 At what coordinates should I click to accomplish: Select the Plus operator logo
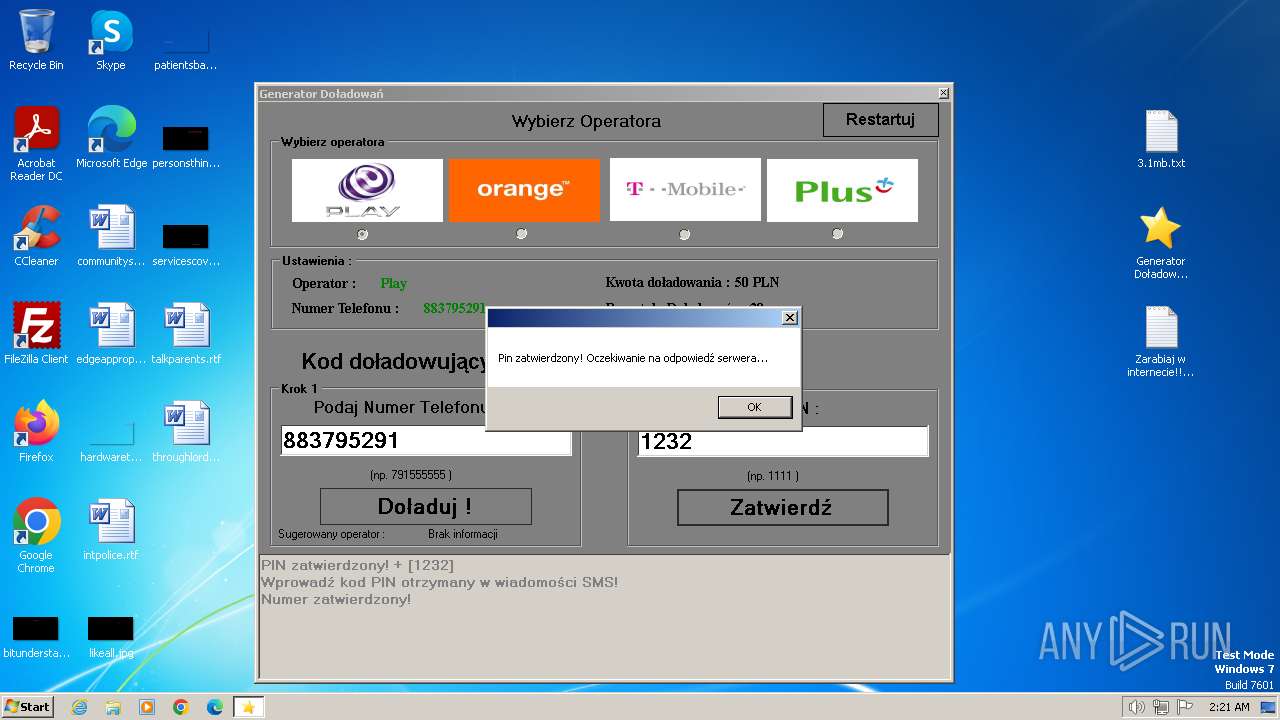tap(842, 190)
